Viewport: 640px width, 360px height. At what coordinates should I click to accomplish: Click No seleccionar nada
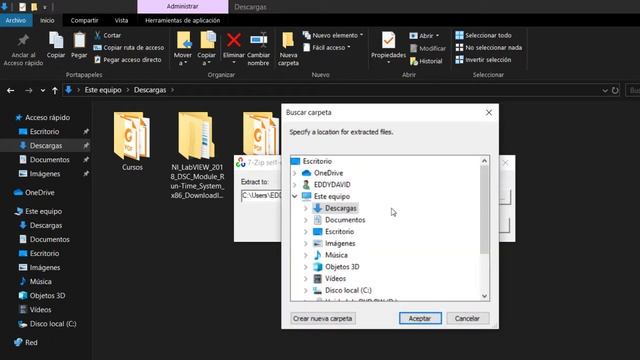(x=489, y=48)
